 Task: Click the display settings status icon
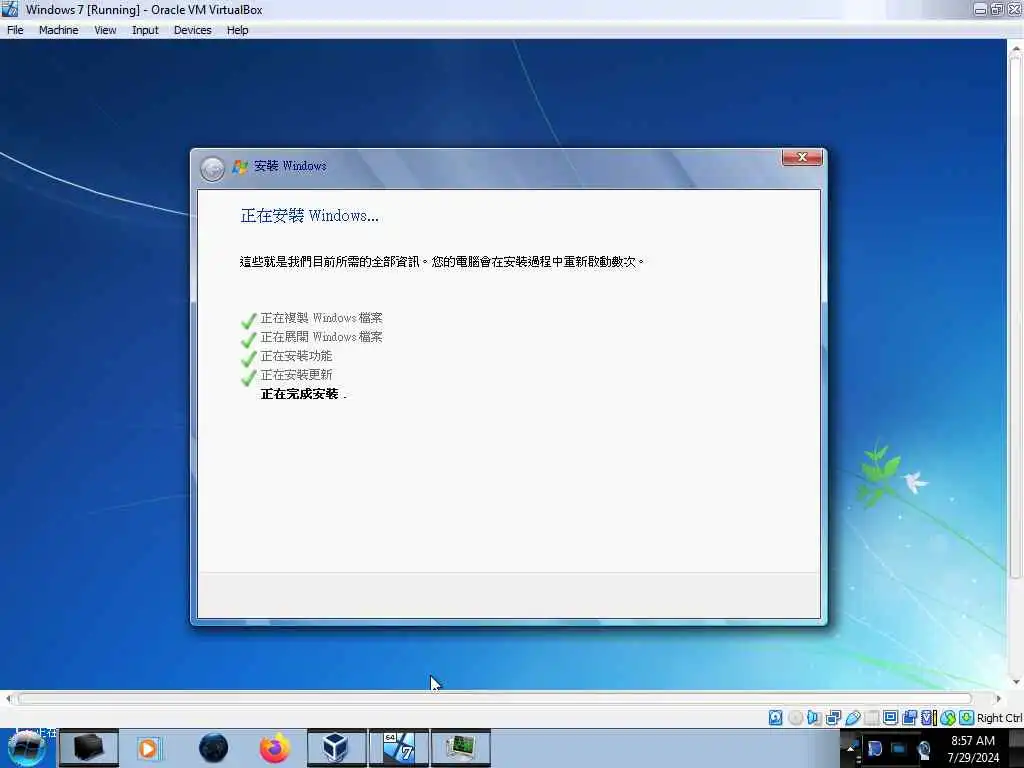pos(890,718)
